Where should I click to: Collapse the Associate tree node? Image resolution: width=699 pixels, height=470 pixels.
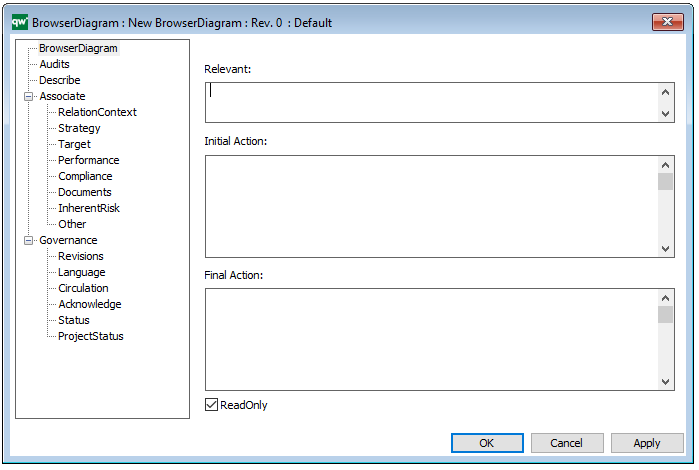pos(29,96)
